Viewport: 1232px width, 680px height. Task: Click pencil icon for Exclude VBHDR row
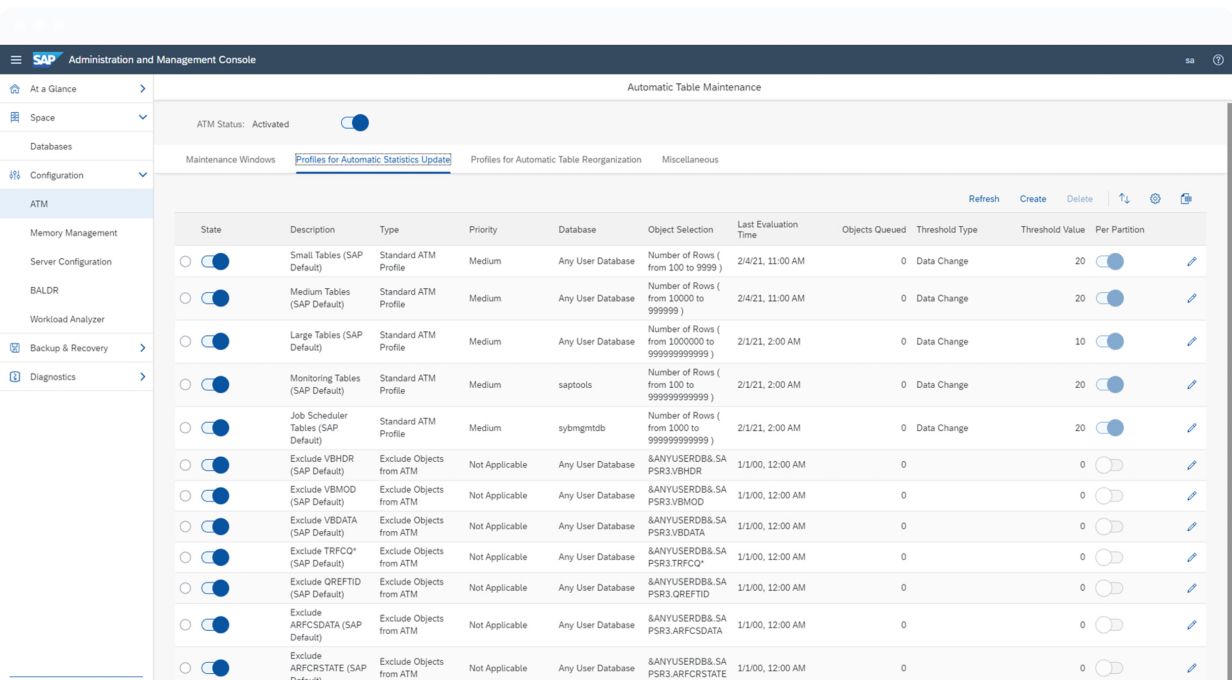tap(1191, 465)
